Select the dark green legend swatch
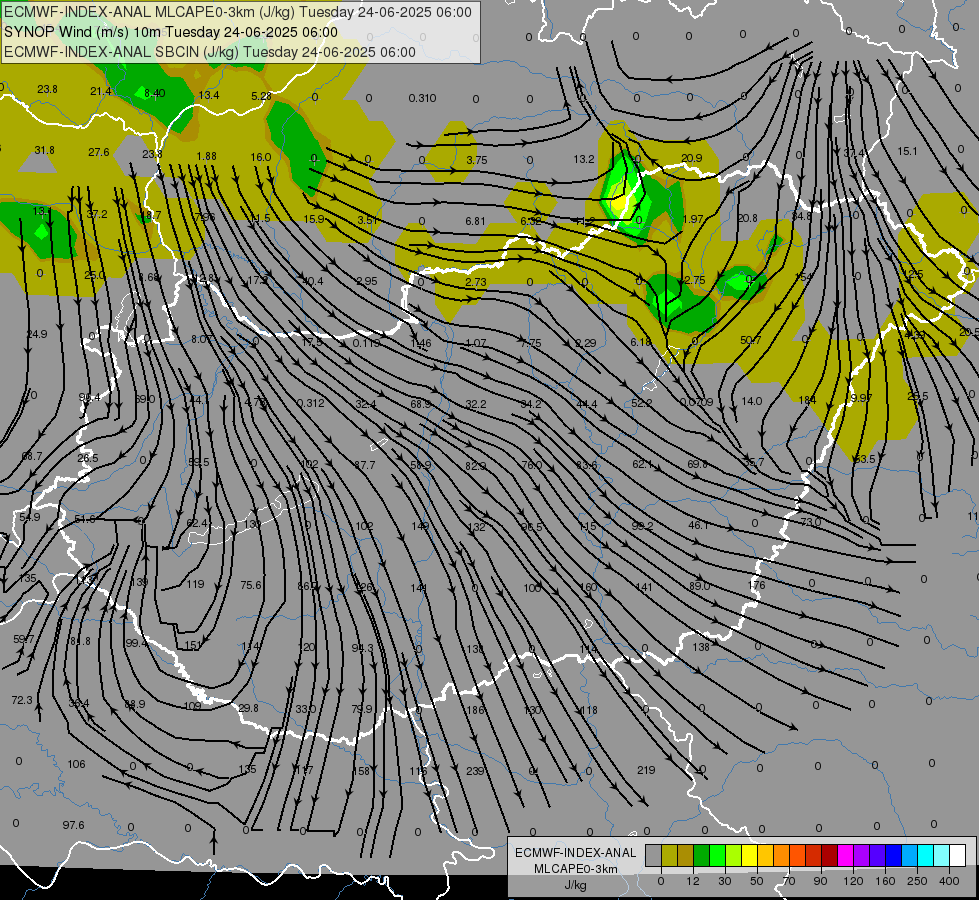Image resolution: width=979 pixels, height=900 pixels. coord(702,856)
